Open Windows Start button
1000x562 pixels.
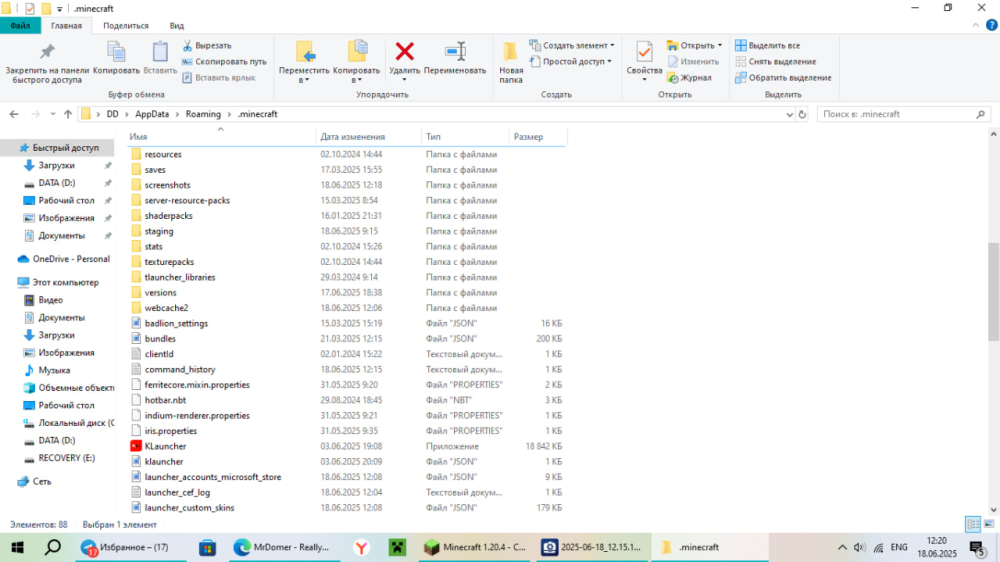click(17, 547)
